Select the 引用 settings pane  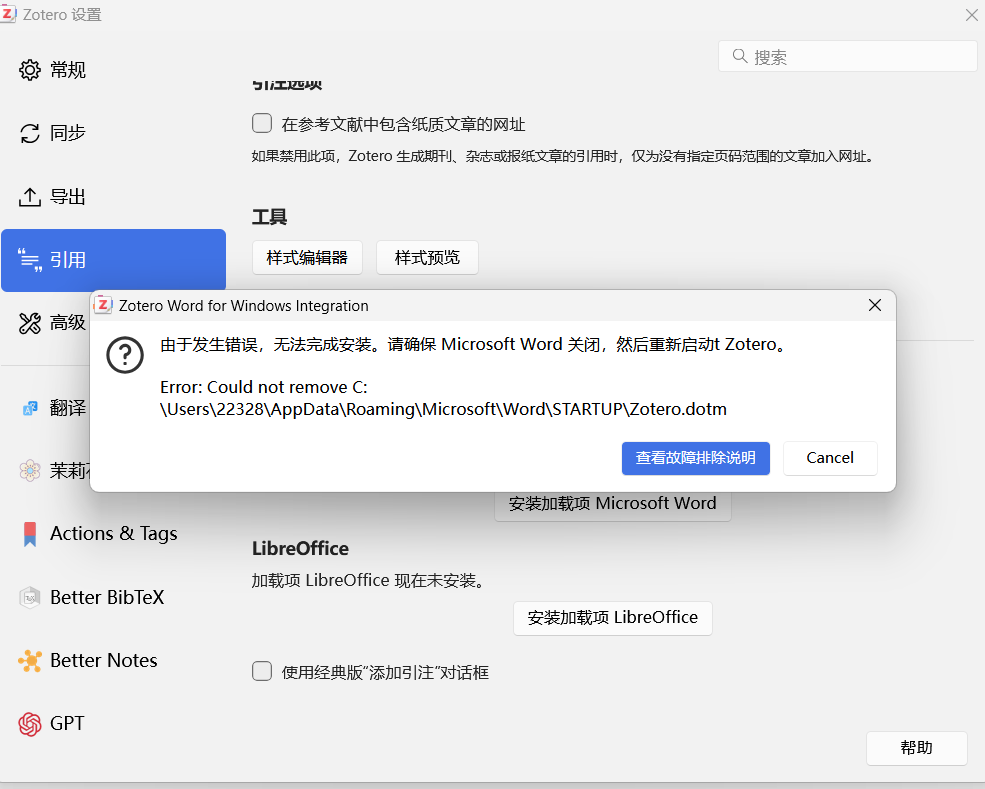(113, 260)
